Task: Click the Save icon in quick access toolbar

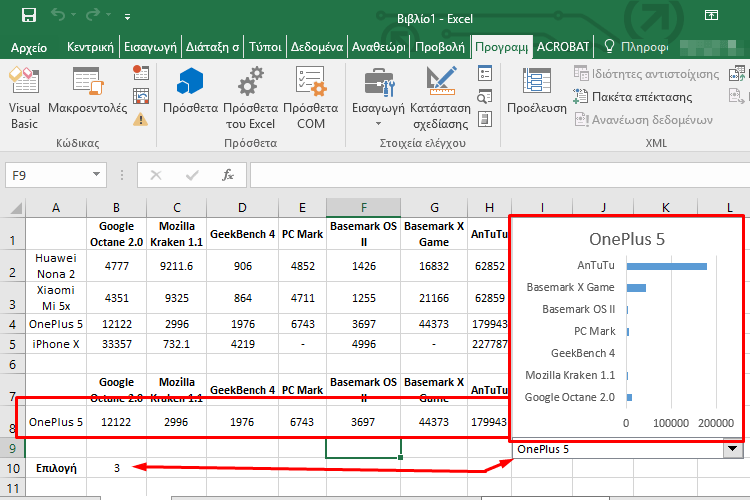Action: [29, 15]
